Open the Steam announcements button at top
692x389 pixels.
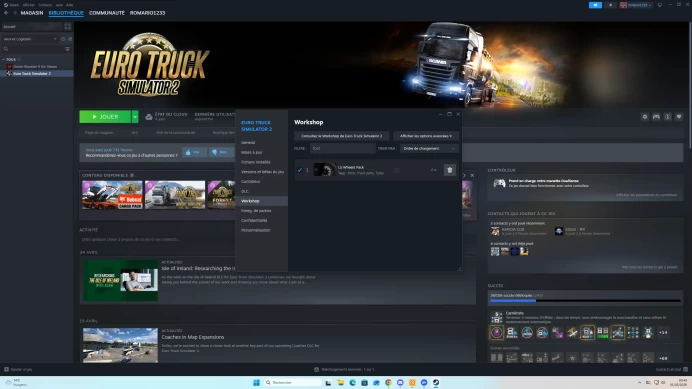595,5
